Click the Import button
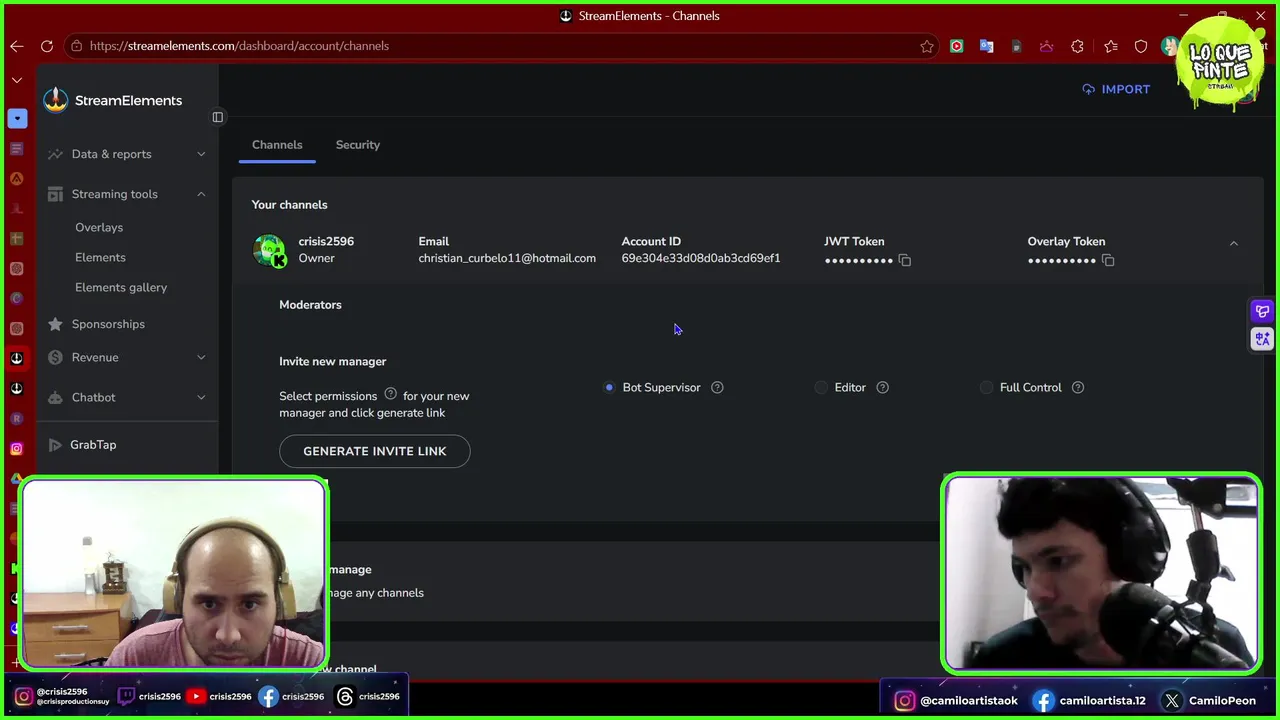The height and width of the screenshot is (720, 1280). 1116,89
